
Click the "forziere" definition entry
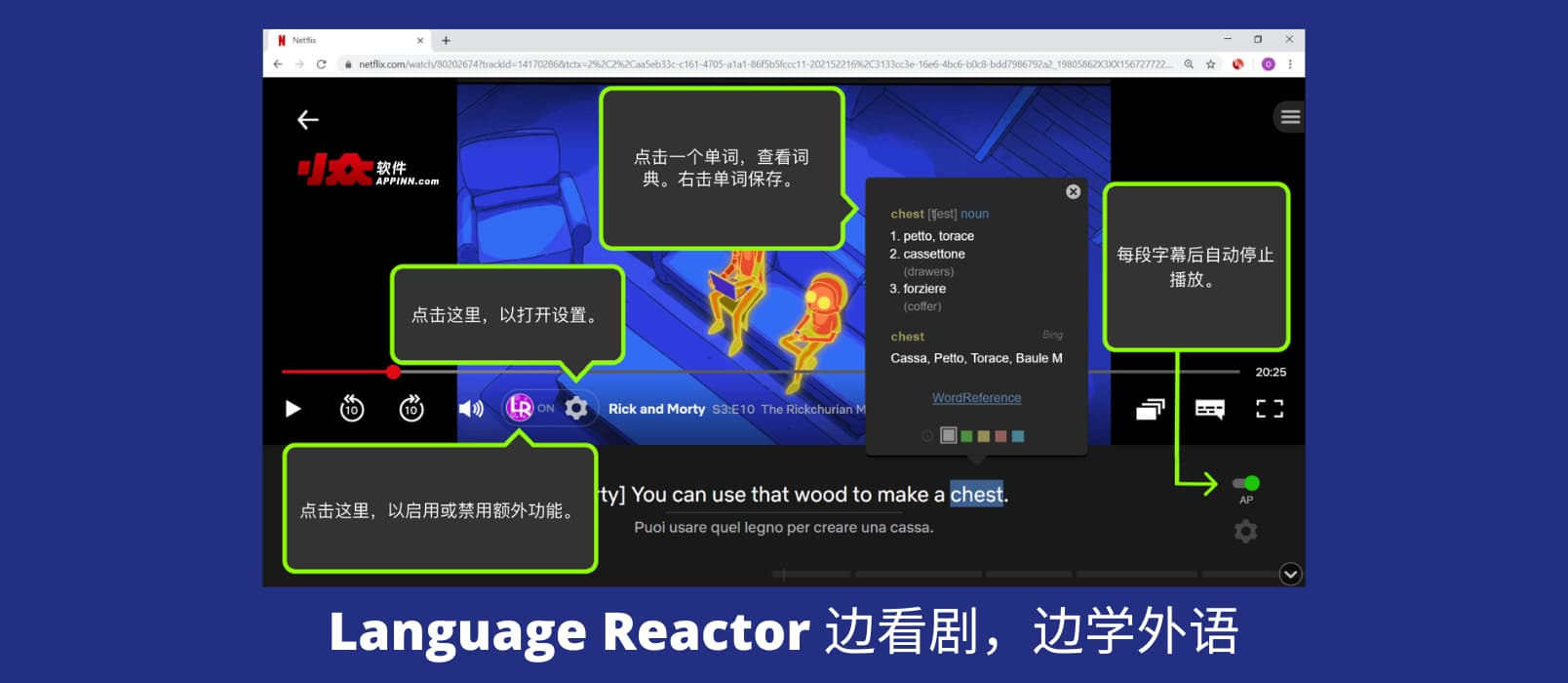pos(924,289)
